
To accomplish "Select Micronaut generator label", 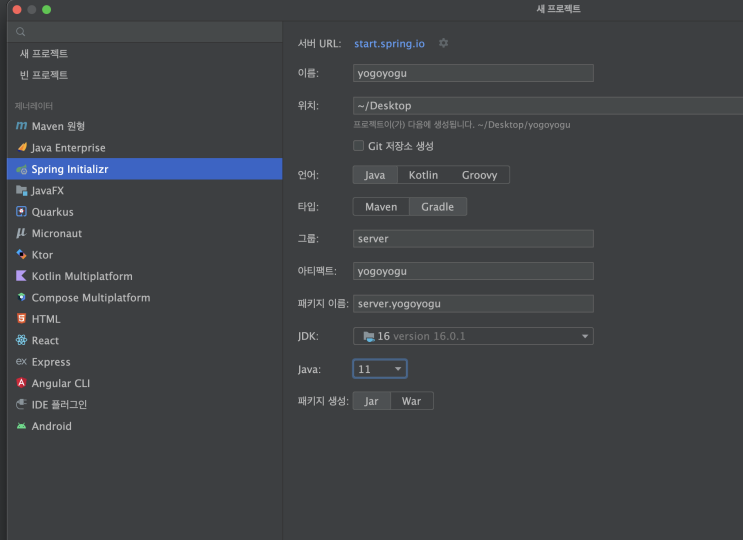I will click(56, 233).
